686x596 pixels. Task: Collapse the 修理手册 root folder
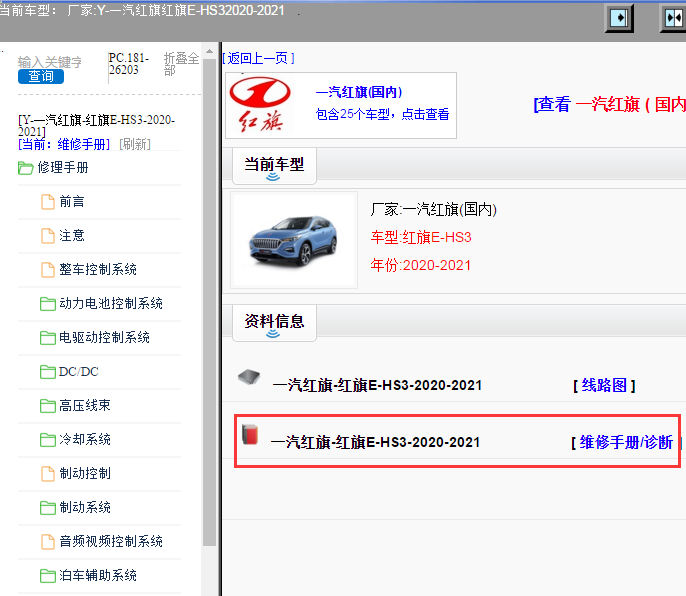pos(63,167)
